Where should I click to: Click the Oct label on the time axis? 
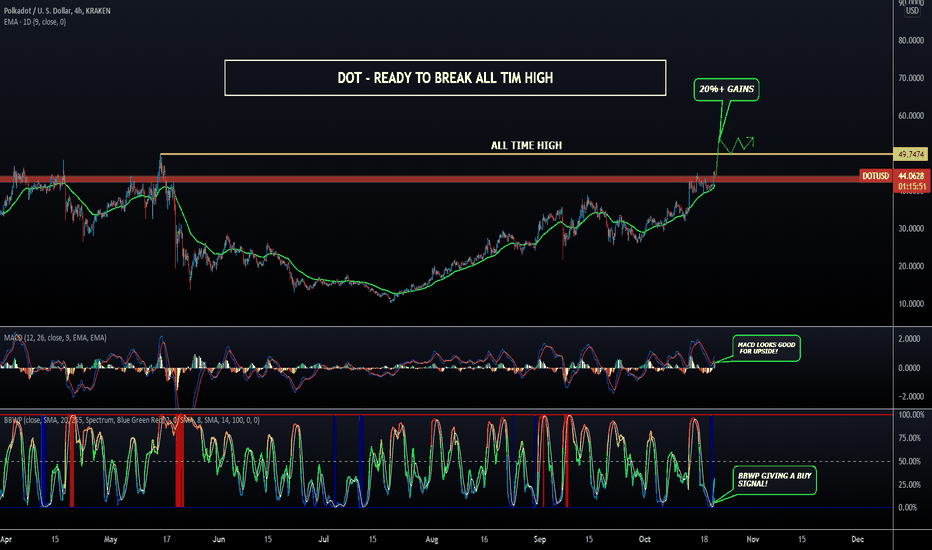(x=644, y=540)
